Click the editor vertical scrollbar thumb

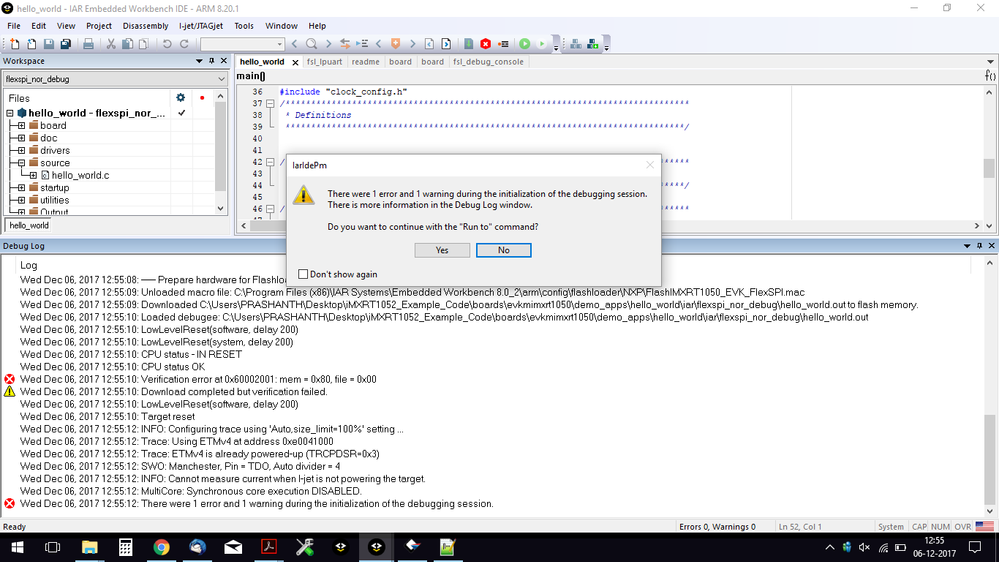pos(989,169)
